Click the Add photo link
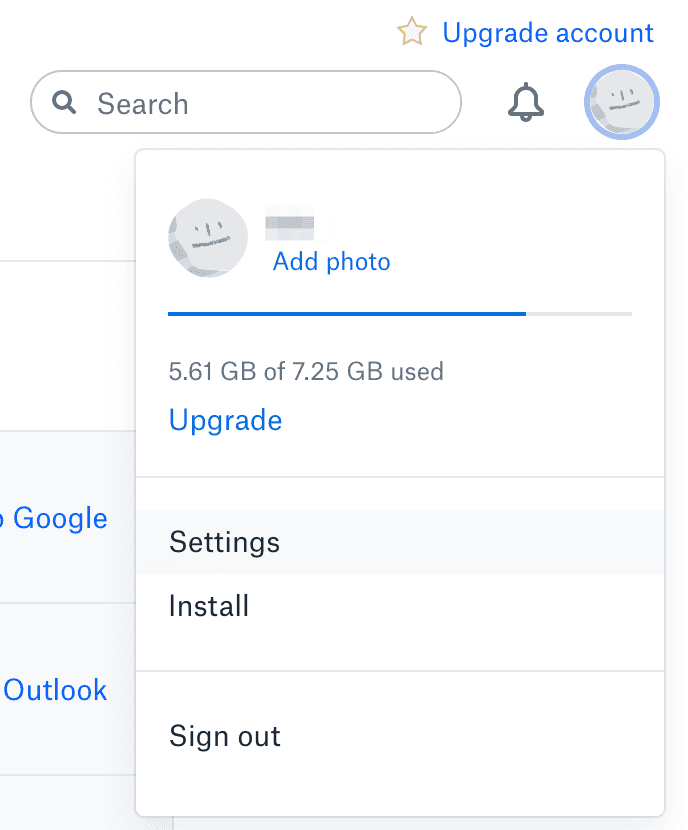688x830 pixels. tap(331, 262)
